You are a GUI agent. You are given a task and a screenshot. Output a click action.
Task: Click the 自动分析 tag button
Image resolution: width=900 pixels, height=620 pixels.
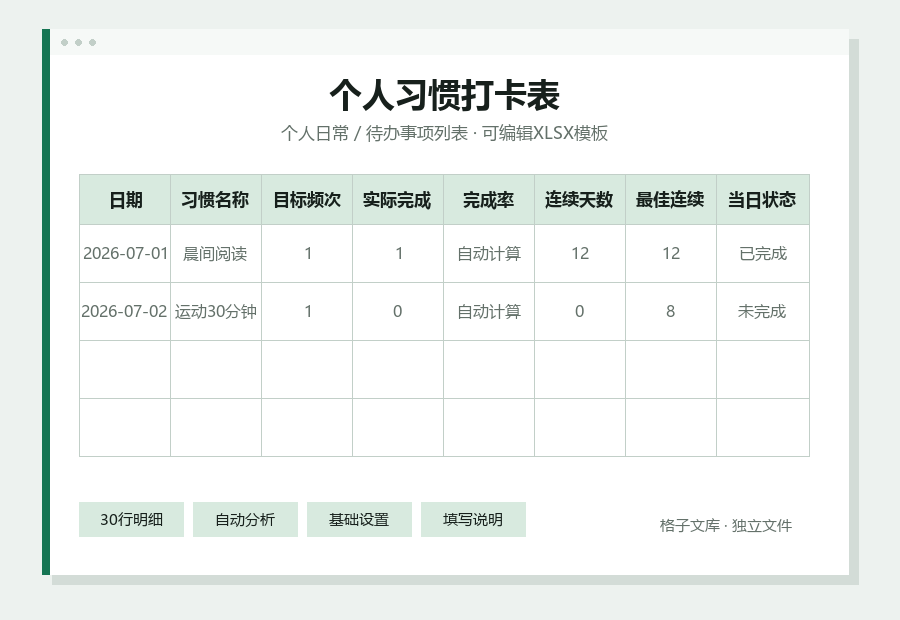pos(245,520)
